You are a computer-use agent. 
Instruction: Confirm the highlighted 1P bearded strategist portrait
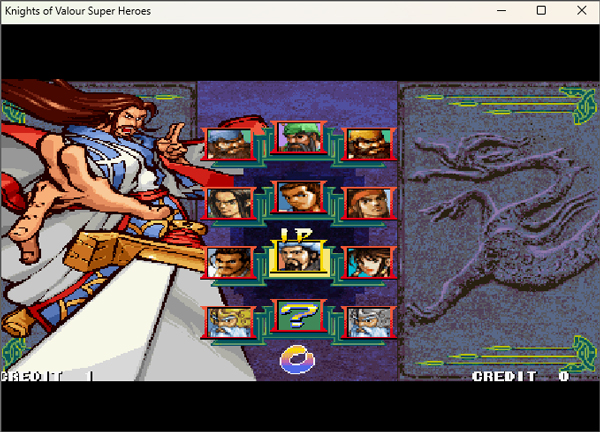point(299,257)
